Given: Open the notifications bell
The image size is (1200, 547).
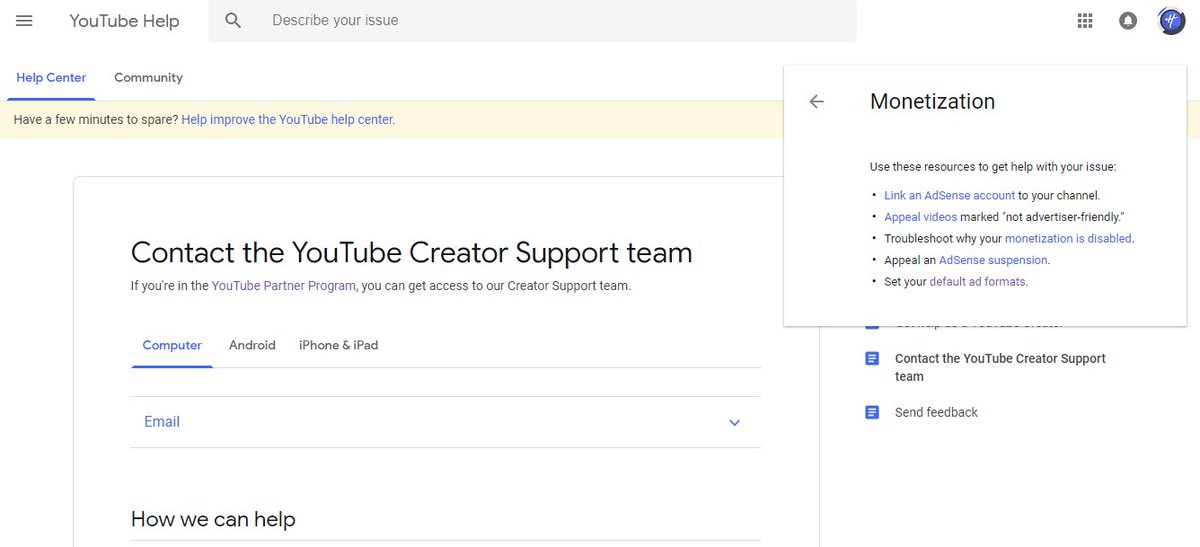Looking at the screenshot, I should coord(1128,20).
